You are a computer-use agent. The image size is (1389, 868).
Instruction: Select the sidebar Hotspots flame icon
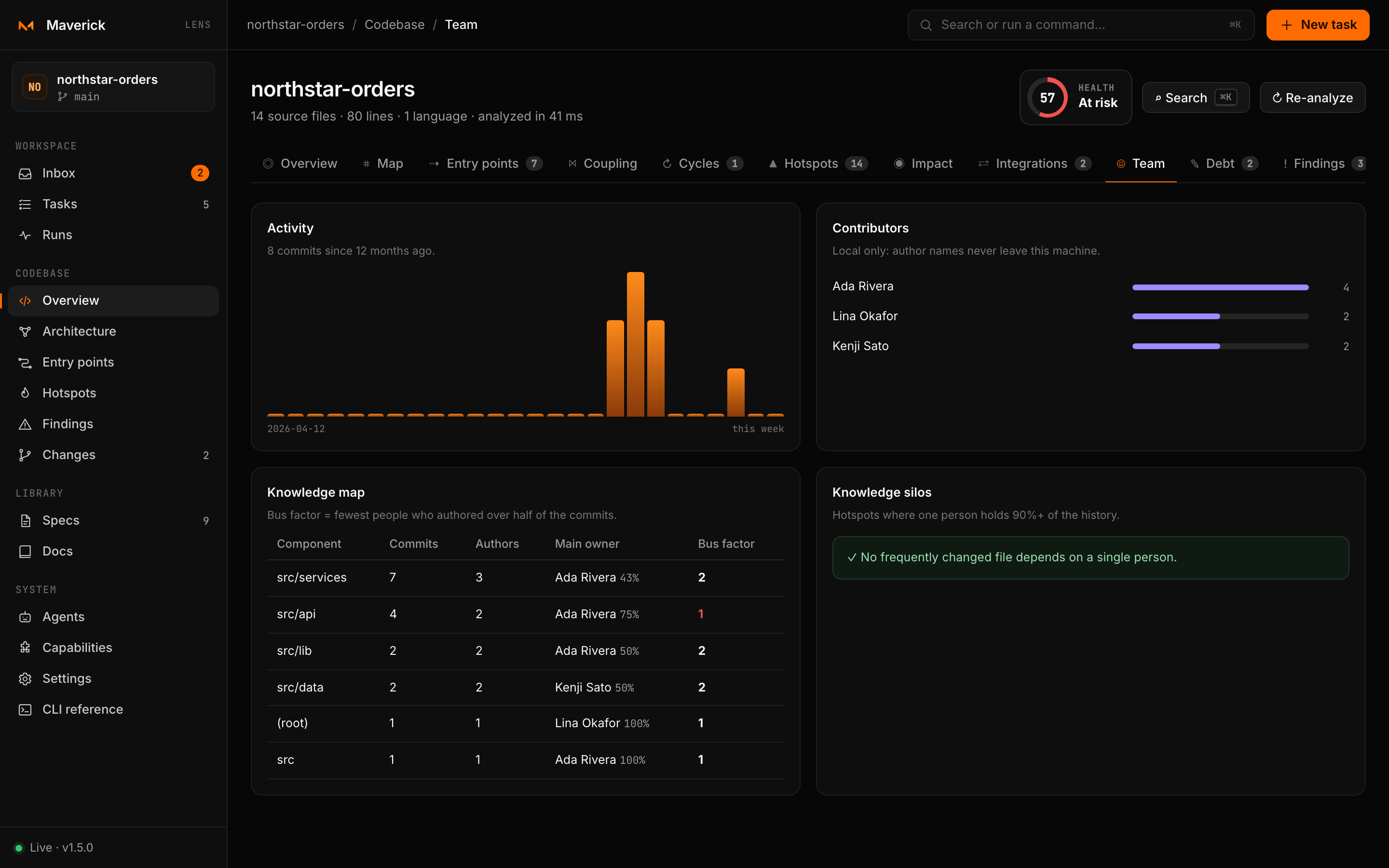coord(25,393)
